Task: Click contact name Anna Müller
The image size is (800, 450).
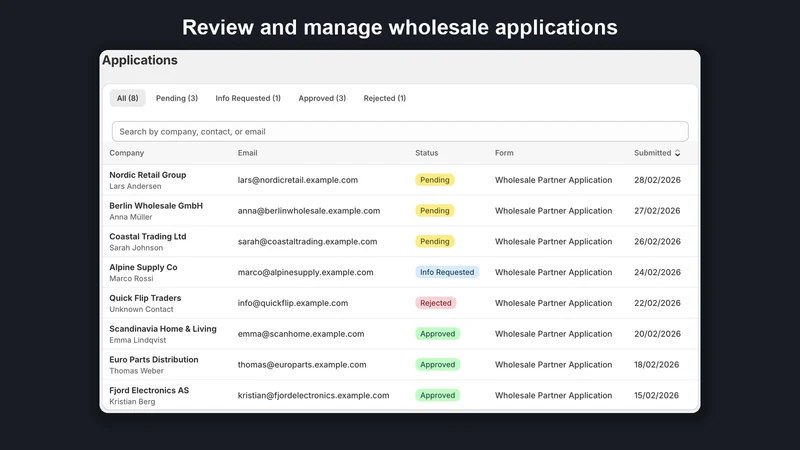Action: 131,217
